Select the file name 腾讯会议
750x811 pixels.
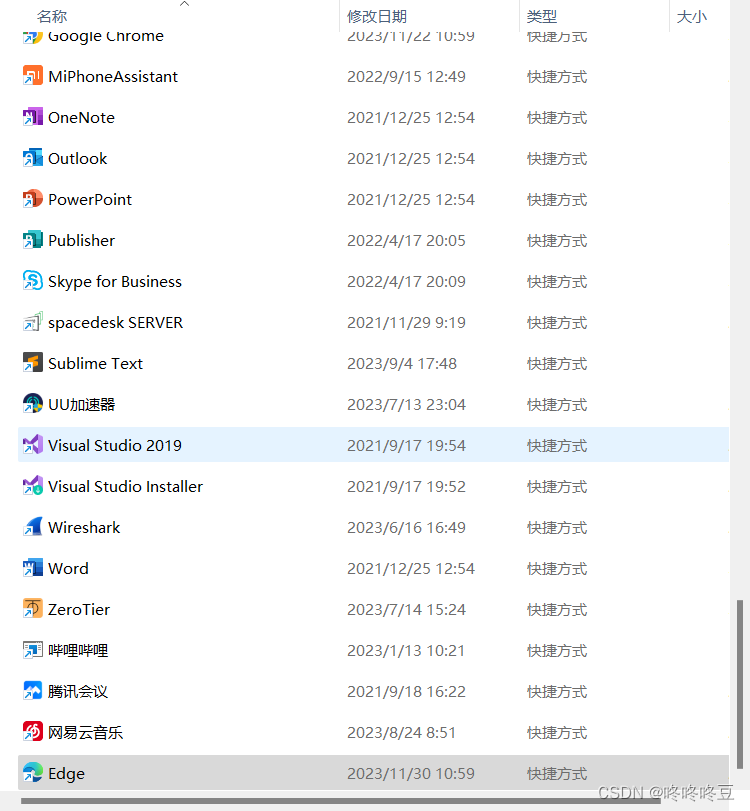(78, 691)
